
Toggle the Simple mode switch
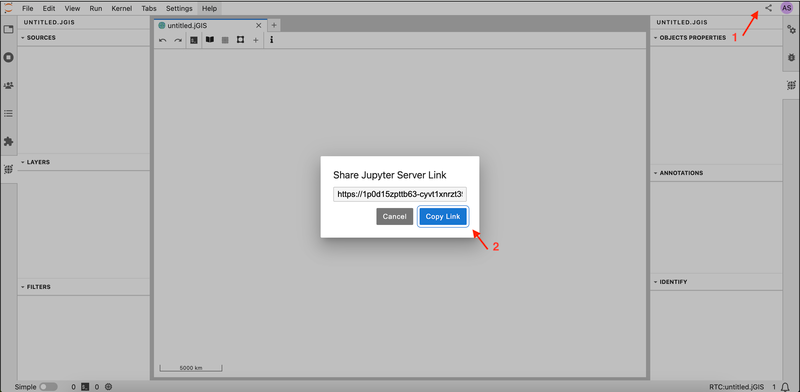pyautogui.click(x=48, y=387)
